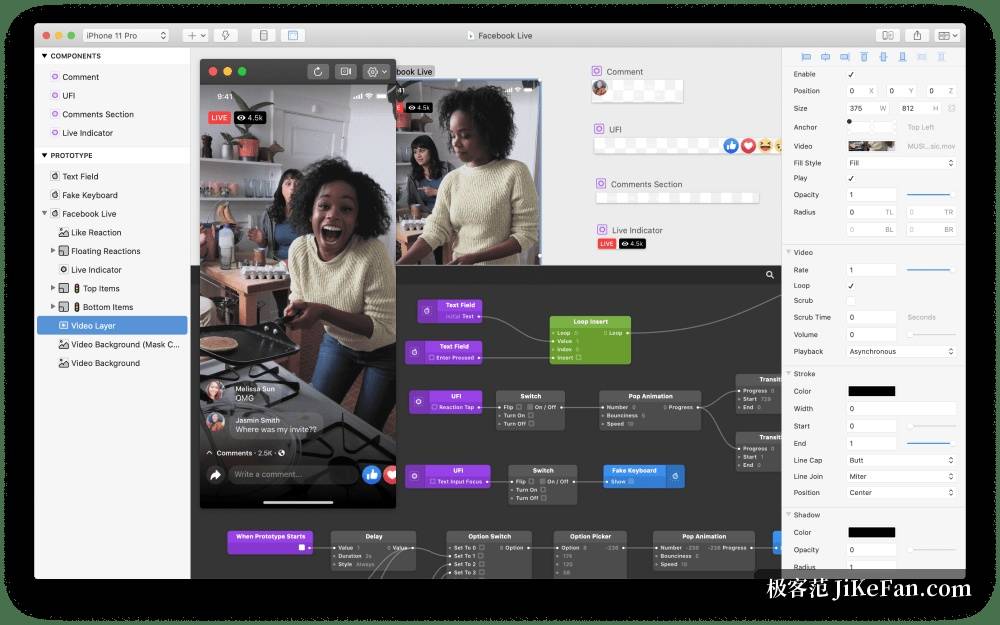This screenshot has height=625, width=1000.
Task: Toggle Set To 0 on Option Switch
Action: pyautogui.click(x=482, y=547)
